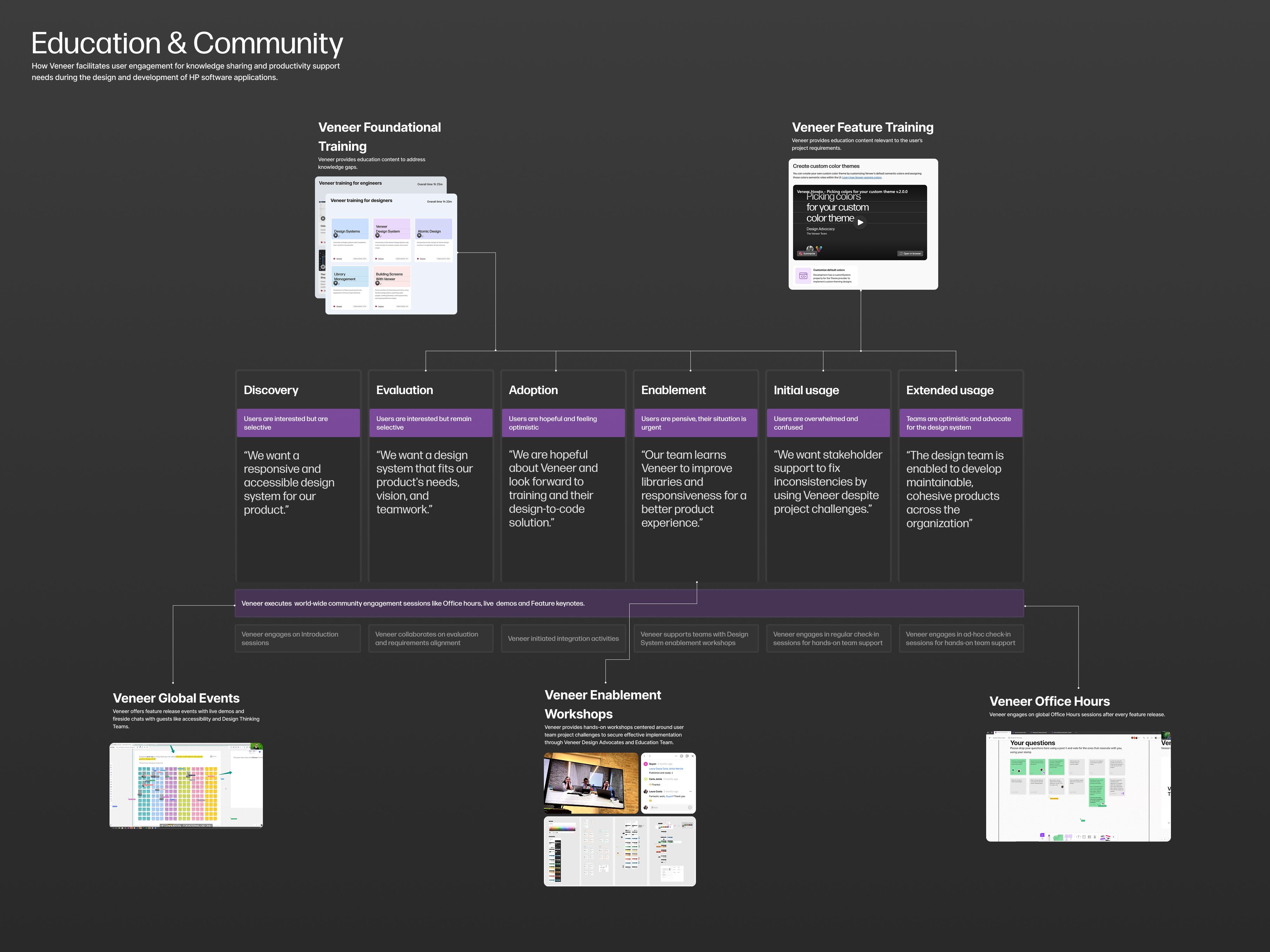
Task: Open the Veneer Global Events screenshot
Action: coord(186,785)
